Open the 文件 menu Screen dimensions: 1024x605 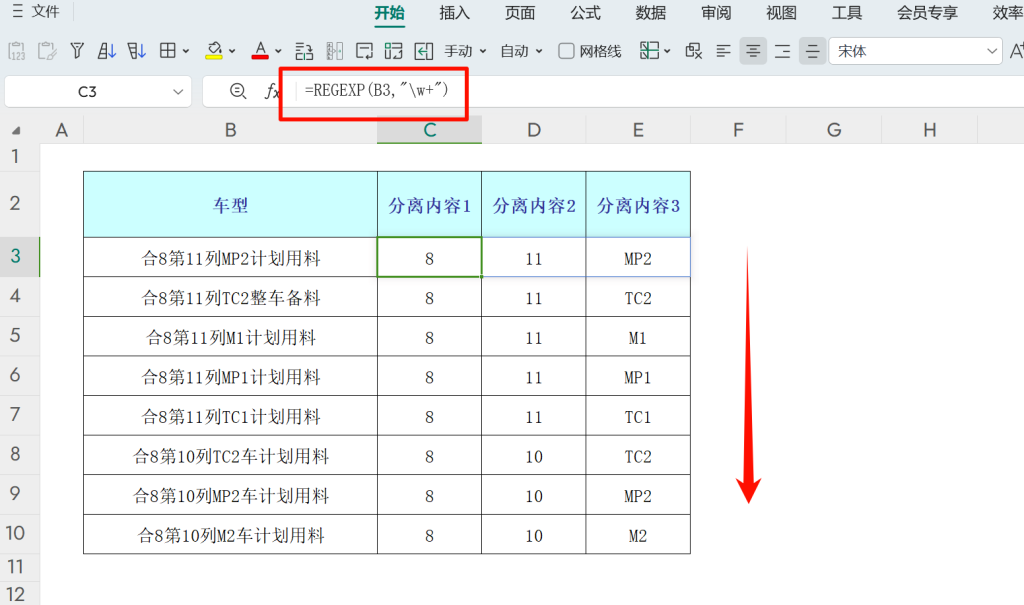pyautogui.click(x=45, y=11)
